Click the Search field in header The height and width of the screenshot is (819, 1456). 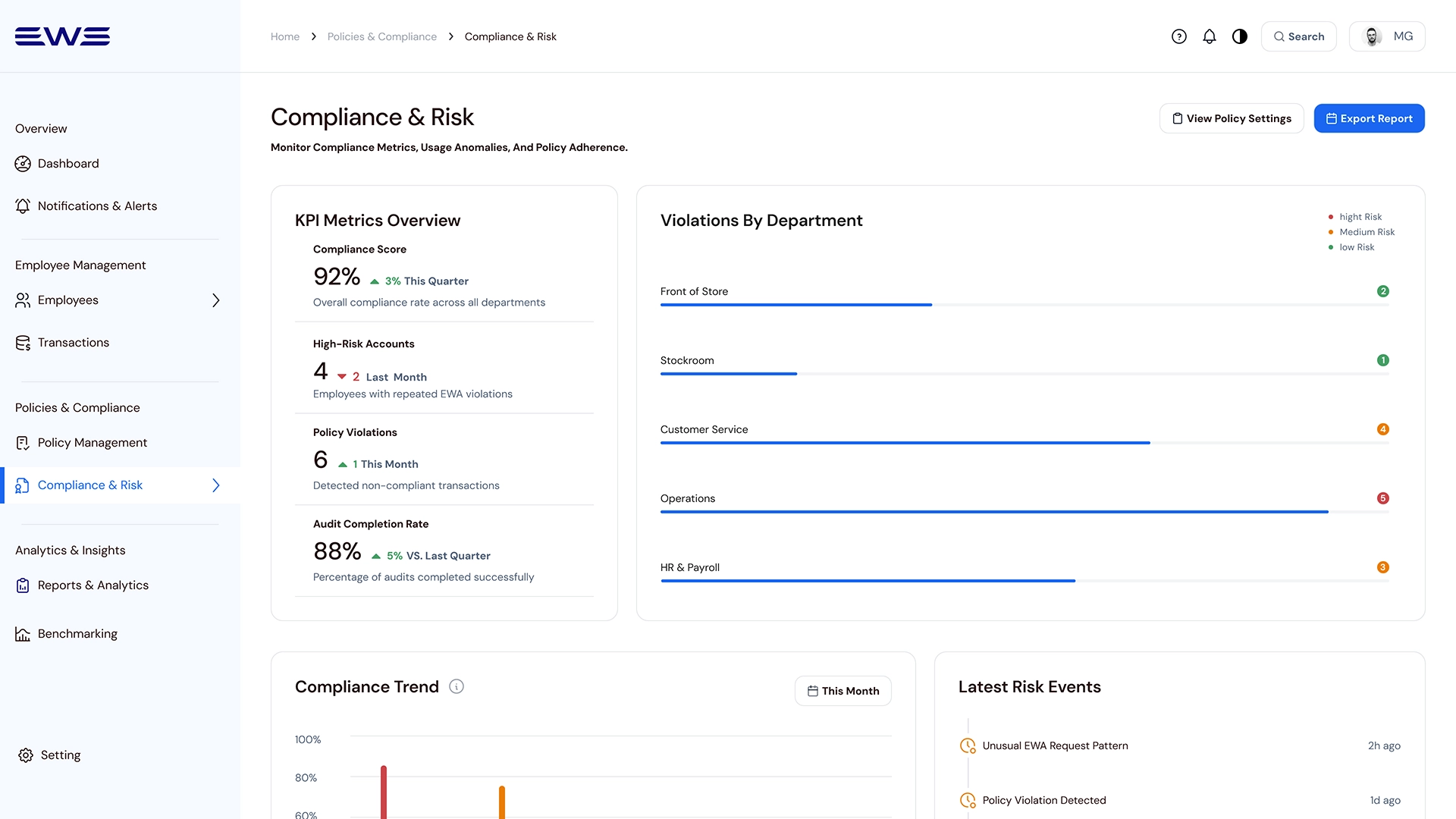[x=1298, y=36]
